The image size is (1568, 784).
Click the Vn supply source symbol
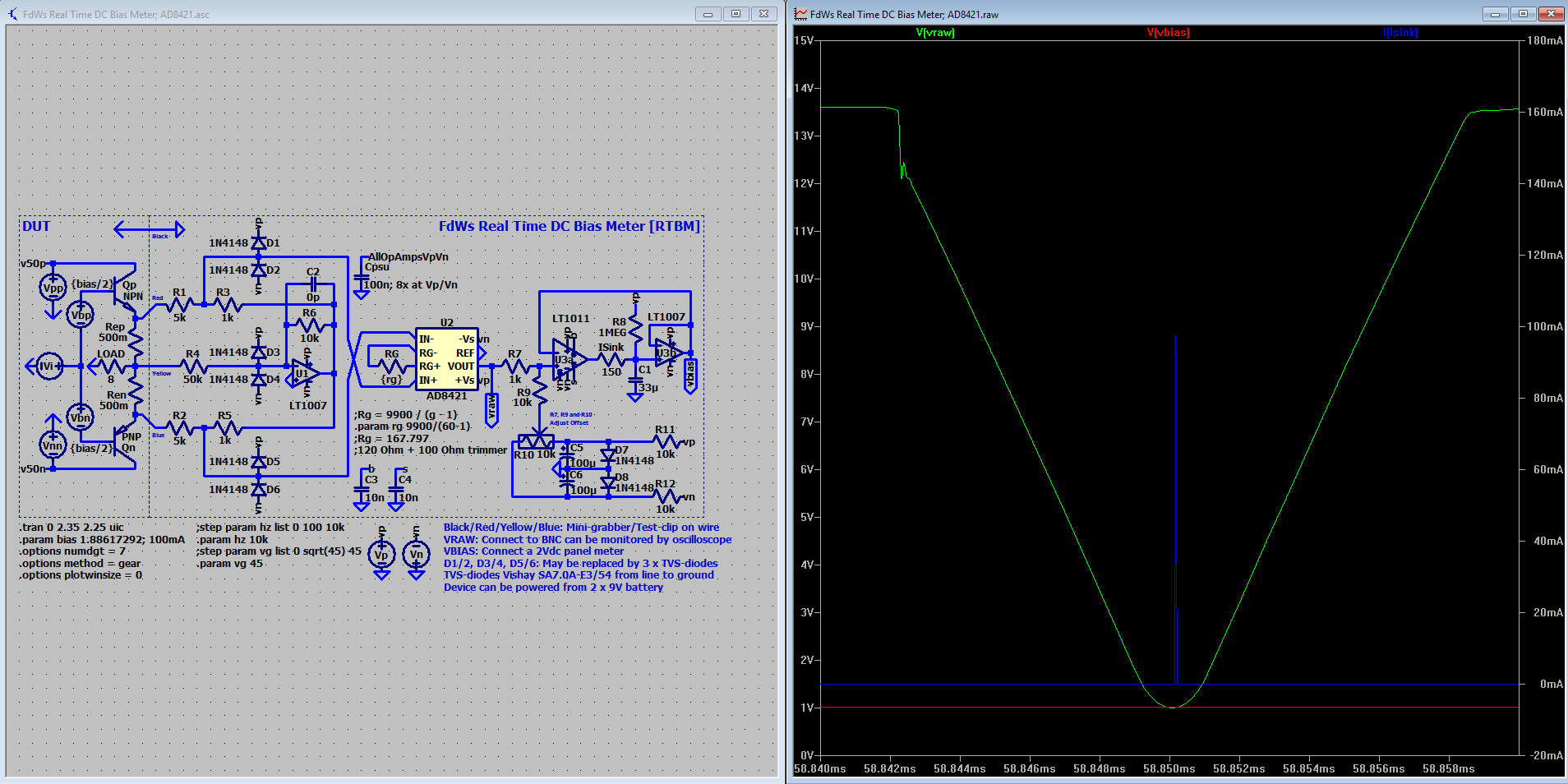point(417,555)
